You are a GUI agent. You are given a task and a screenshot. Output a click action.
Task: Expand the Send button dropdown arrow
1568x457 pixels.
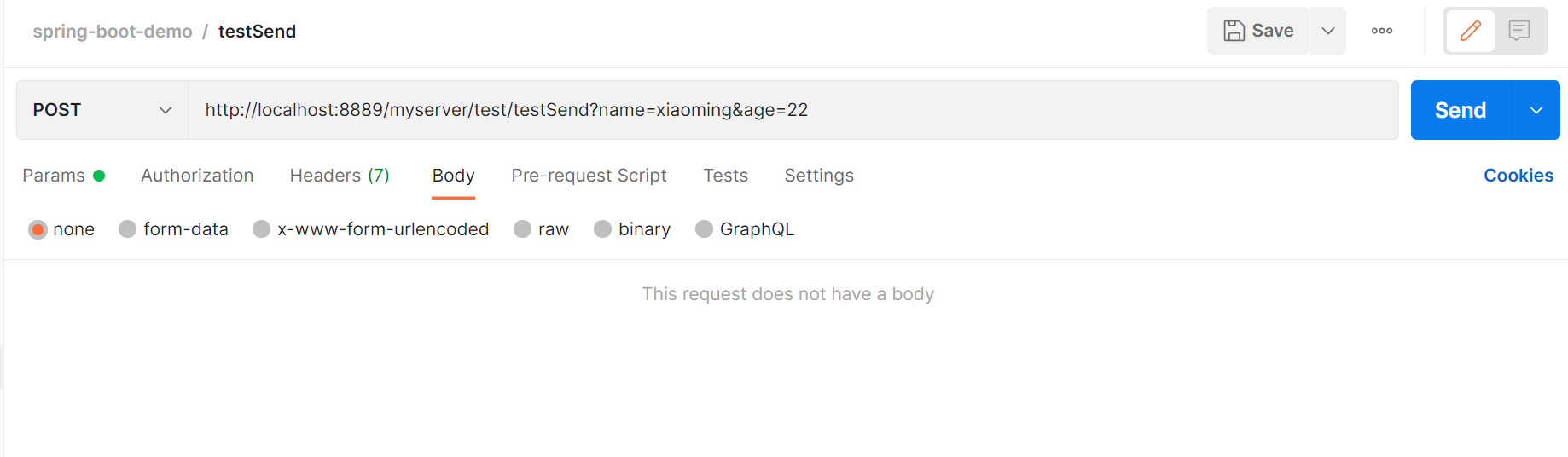[x=1536, y=110]
